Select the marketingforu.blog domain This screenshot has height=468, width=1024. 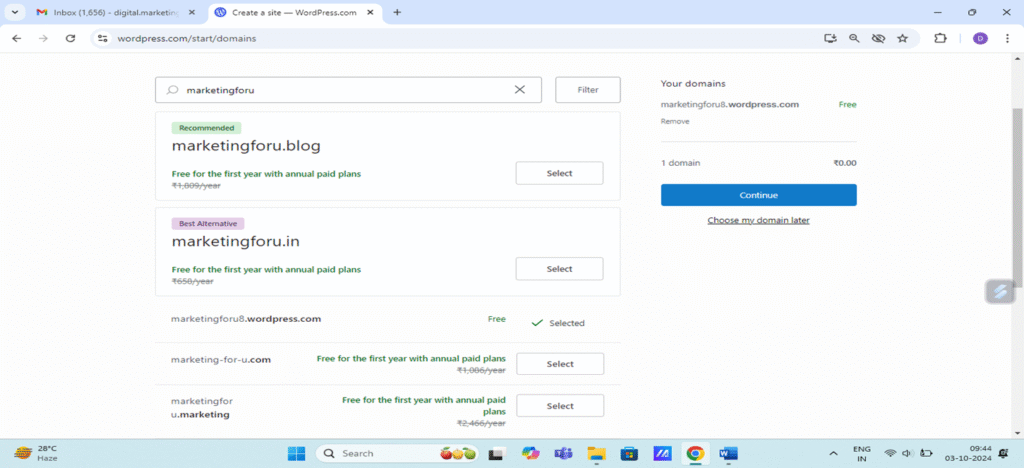[559, 173]
